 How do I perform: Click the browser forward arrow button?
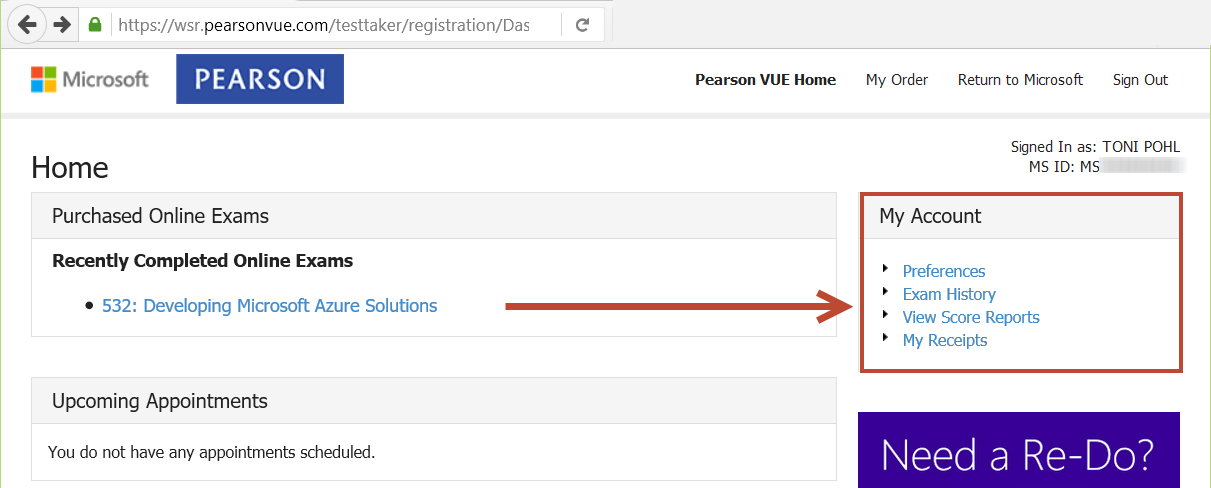point(62,24)
